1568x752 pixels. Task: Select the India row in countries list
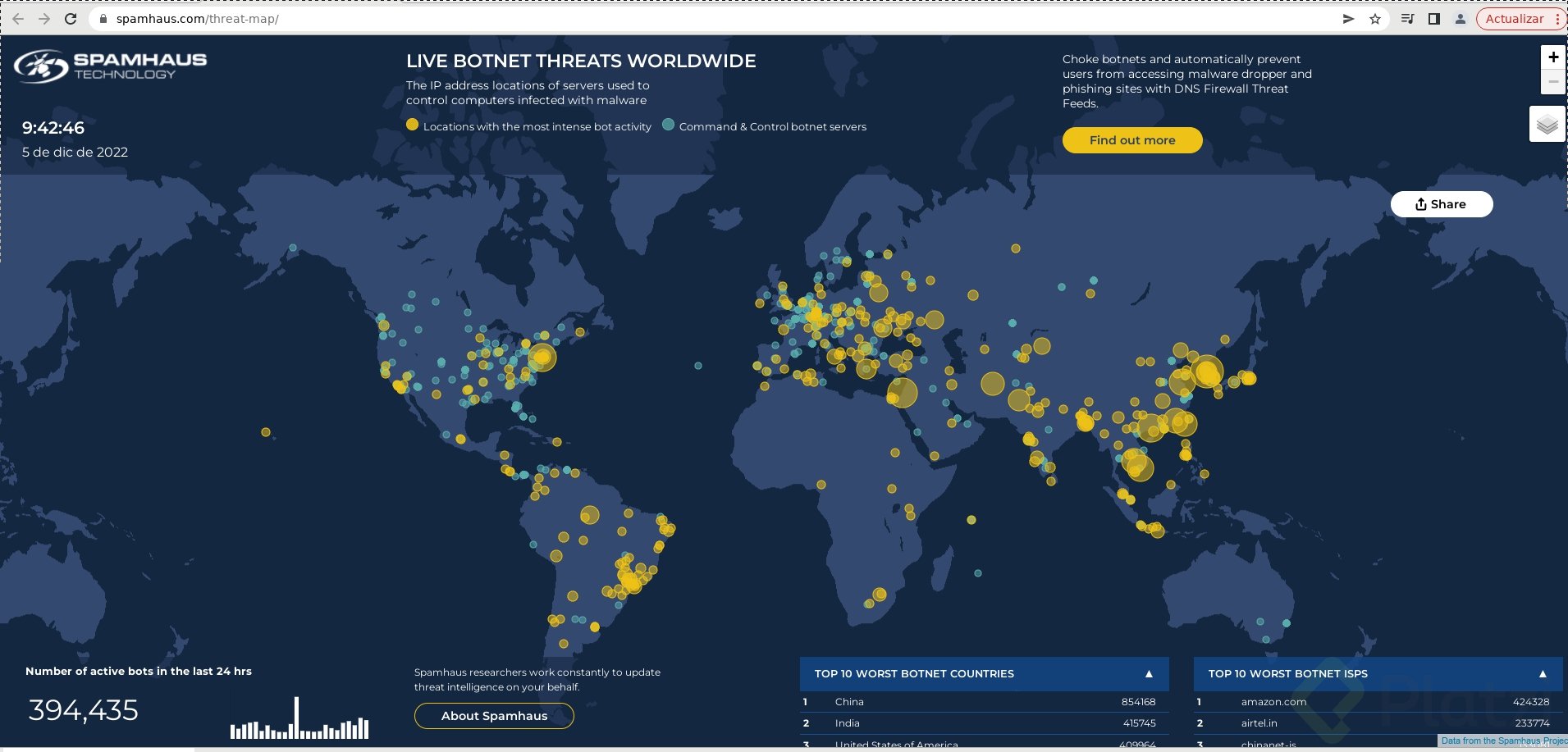pos(984,723)
